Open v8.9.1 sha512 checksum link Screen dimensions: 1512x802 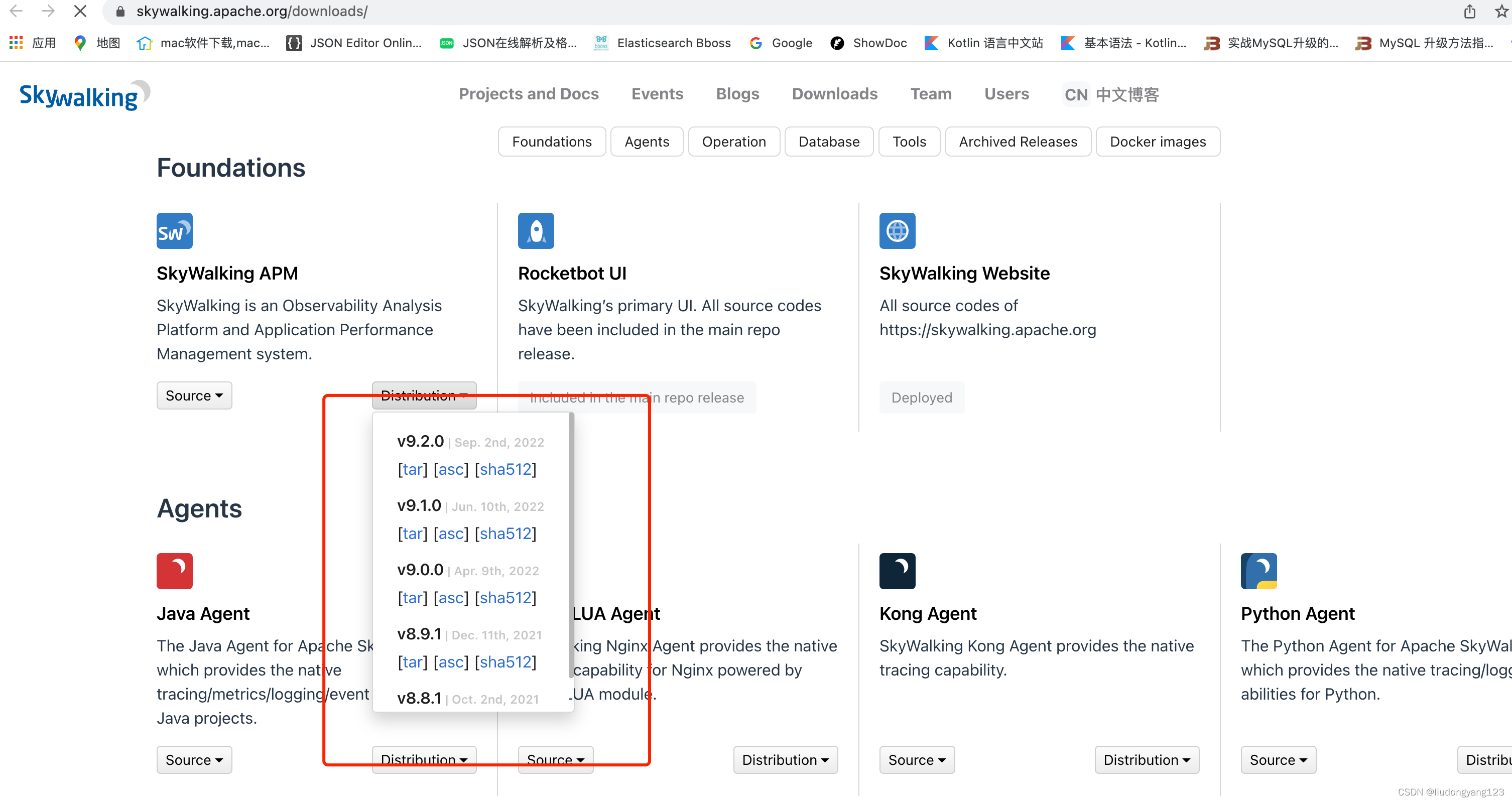point(506,662)
